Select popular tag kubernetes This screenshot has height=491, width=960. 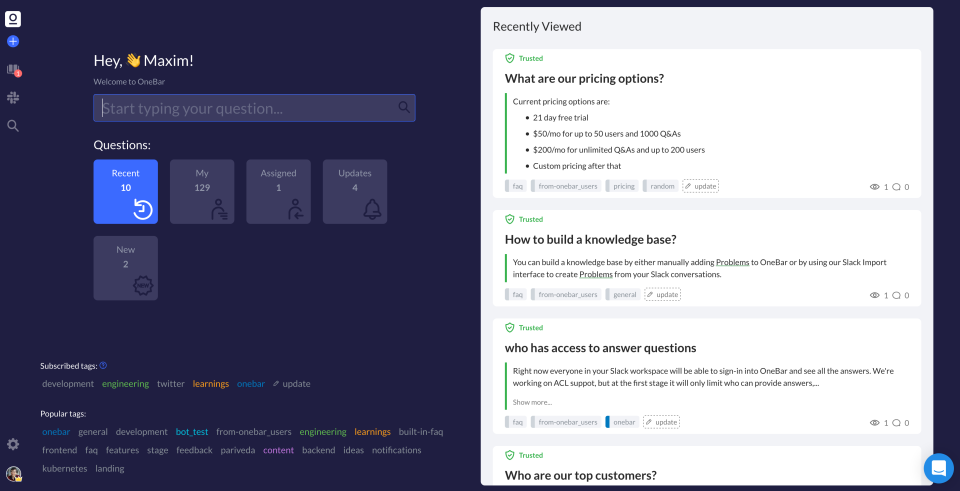pyautogui.click(x=64, y=468)
